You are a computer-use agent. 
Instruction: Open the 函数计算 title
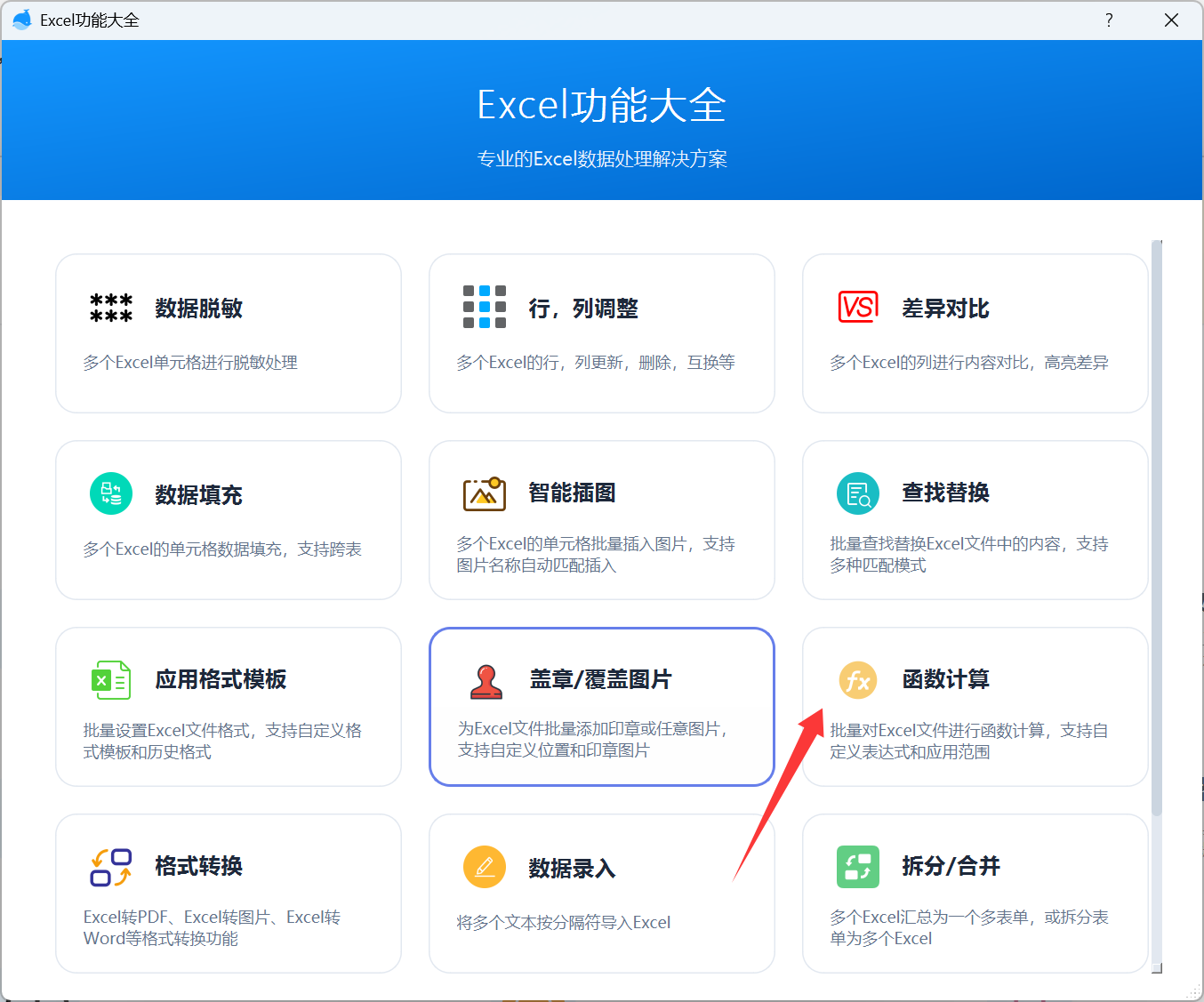pyautogui.click(x=946, y=679)
